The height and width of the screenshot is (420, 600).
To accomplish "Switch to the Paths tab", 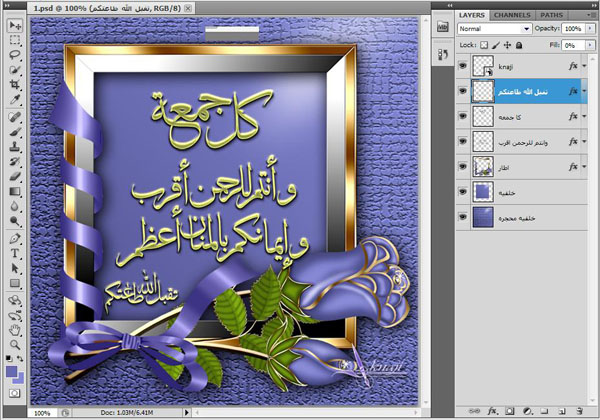I will (550, 15).
